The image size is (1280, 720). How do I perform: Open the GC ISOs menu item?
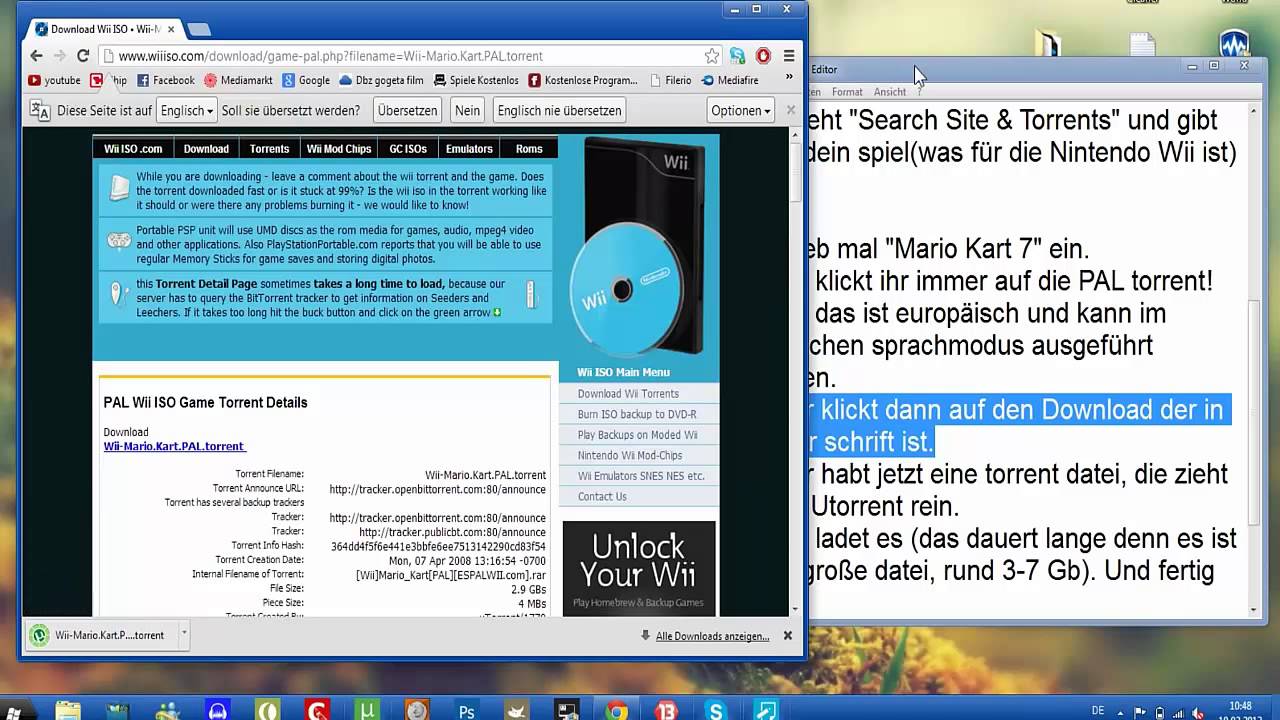(408, 148)
